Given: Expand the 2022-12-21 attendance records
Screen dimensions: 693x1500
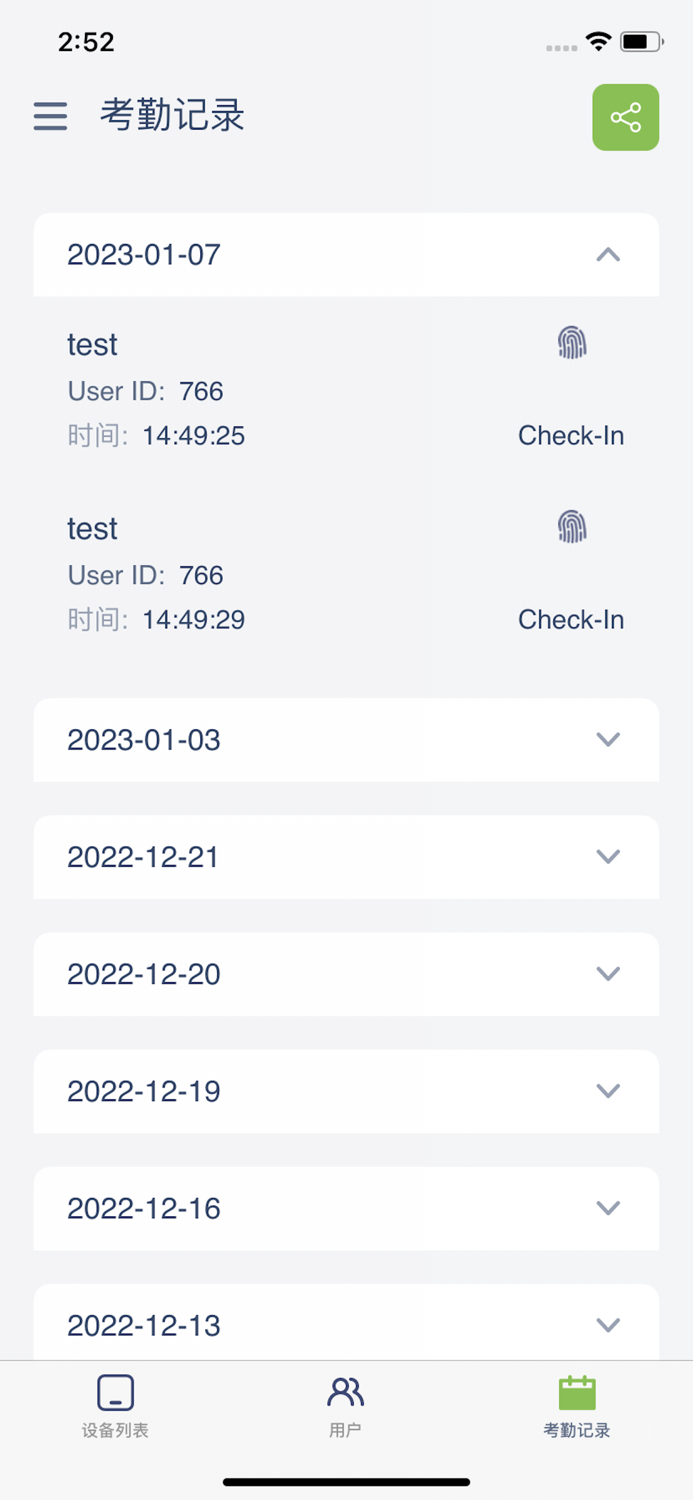Looking at the screenshot, I should tap(608, 857).
